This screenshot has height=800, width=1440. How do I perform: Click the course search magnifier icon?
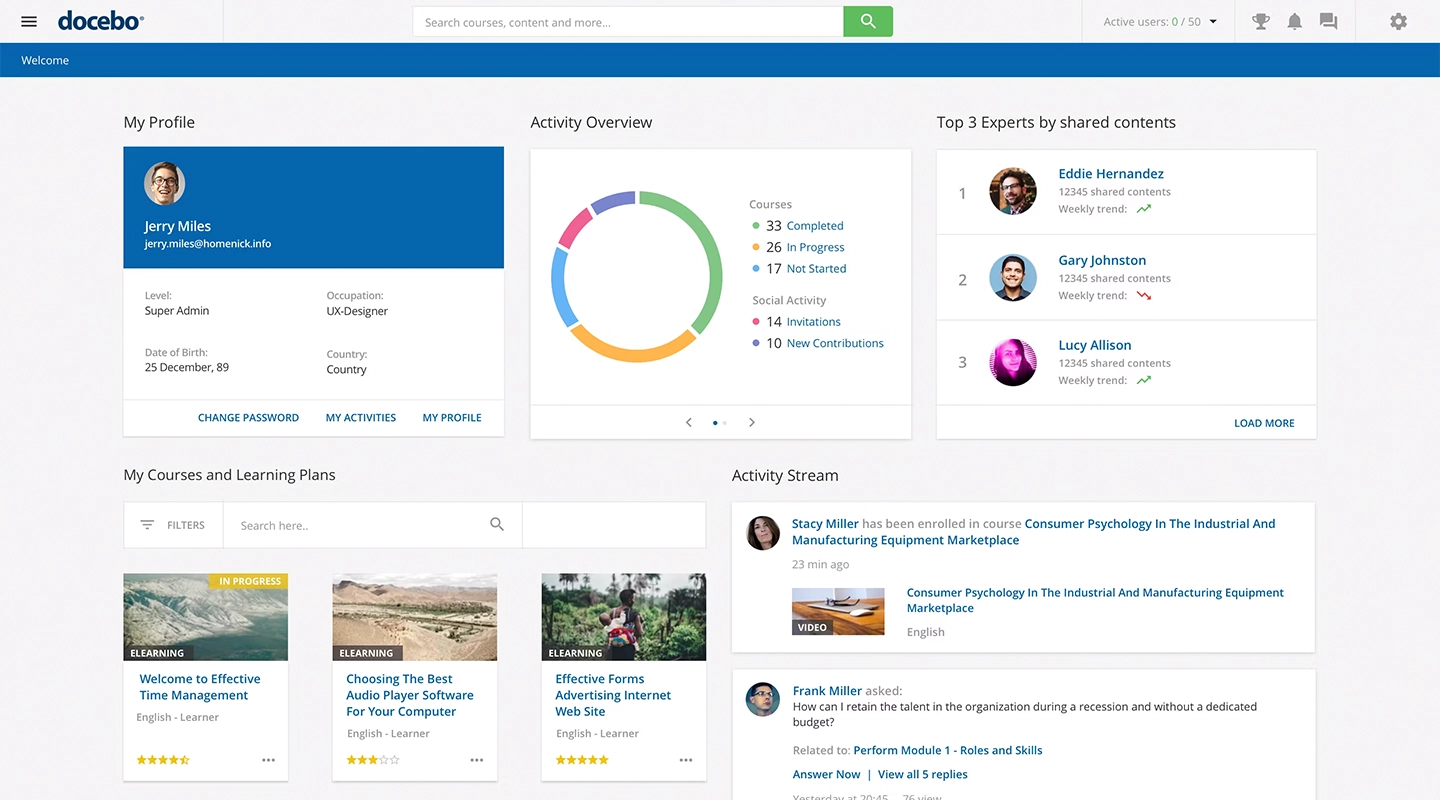click(497, 524)
